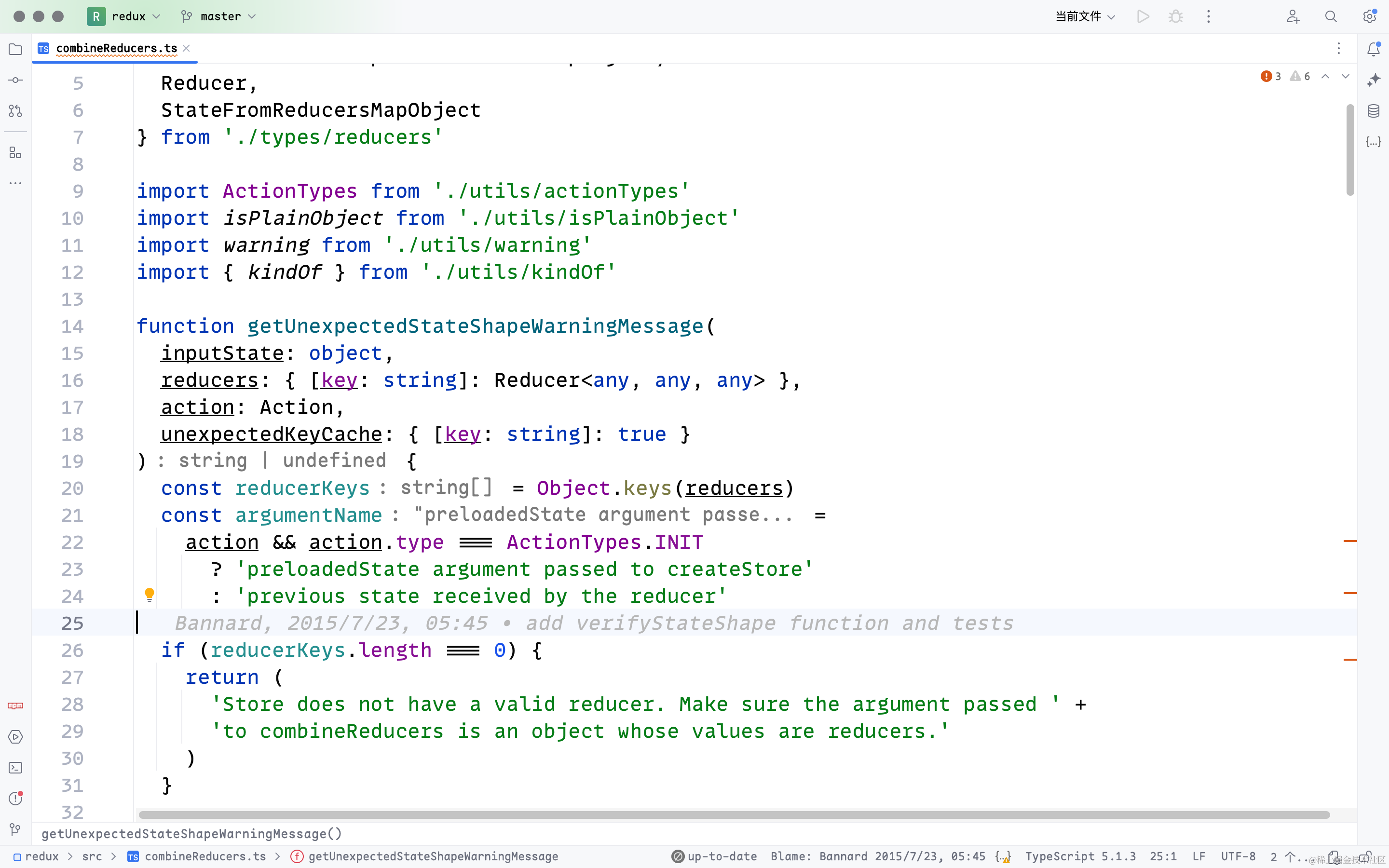
Task: Click getUnexpectedStateShapeWarningMessage breadcrumb in navigation bar
Action: click(425, 856)
